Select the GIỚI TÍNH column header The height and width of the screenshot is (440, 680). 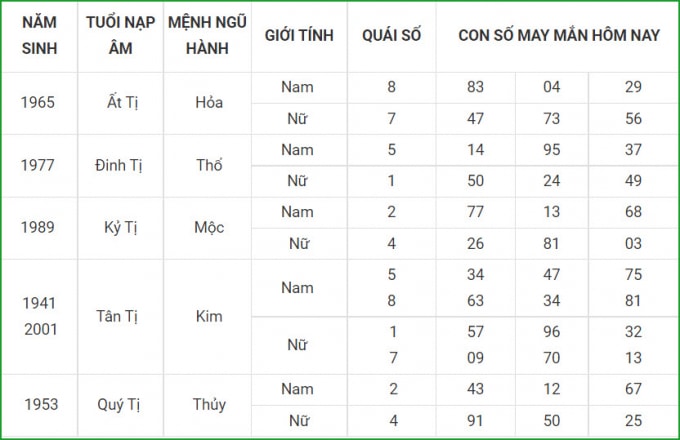click(x=299, y=36)
